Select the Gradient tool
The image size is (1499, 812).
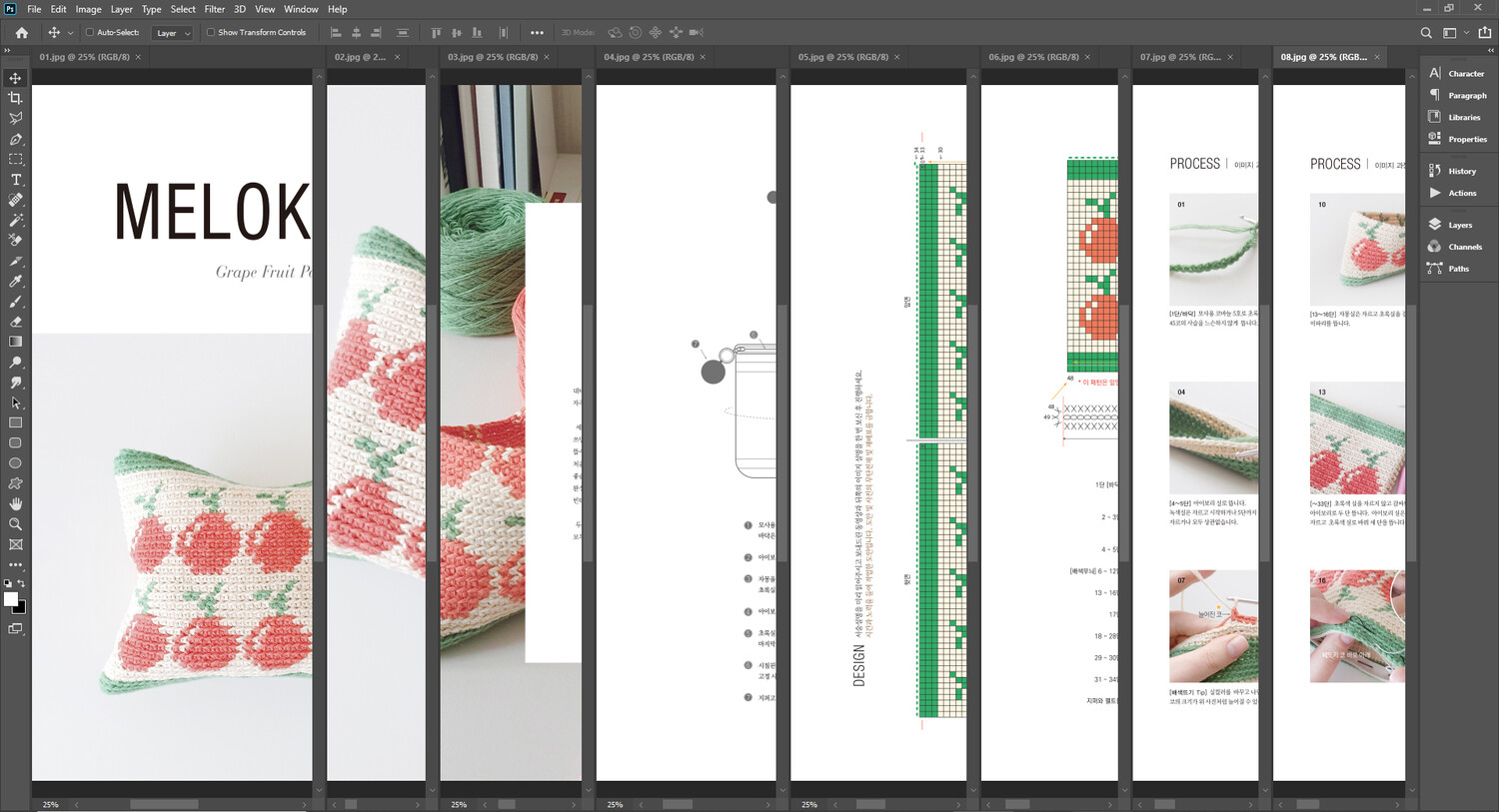tap(15, 342)
